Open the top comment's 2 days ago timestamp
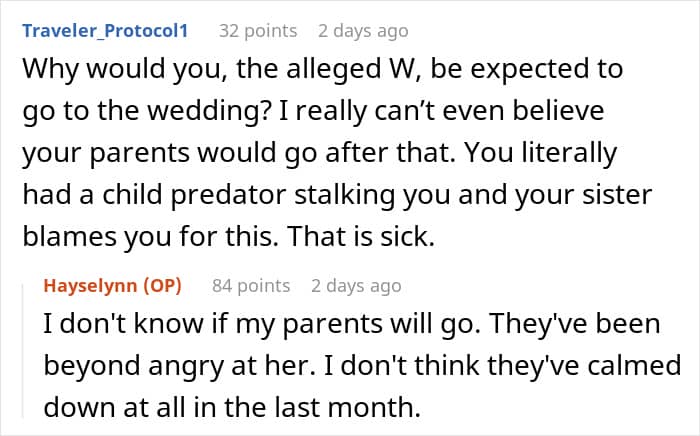 363,31
